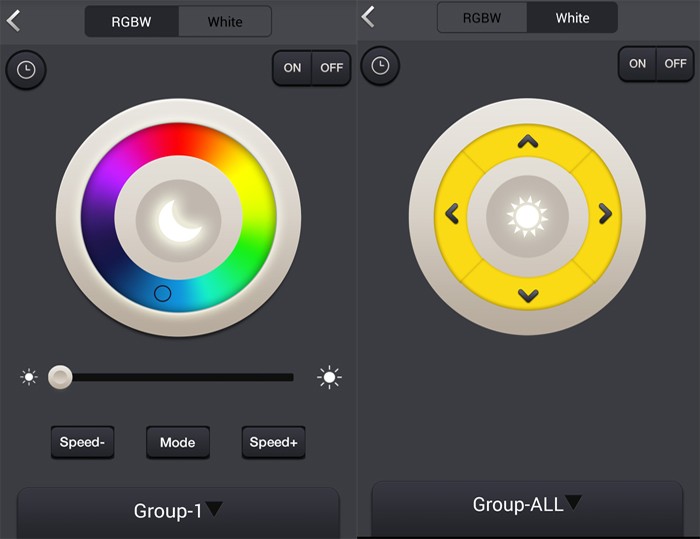Open the timer clock on the White screen
Viewport: 700px width, 539px height.
[380, 66]
